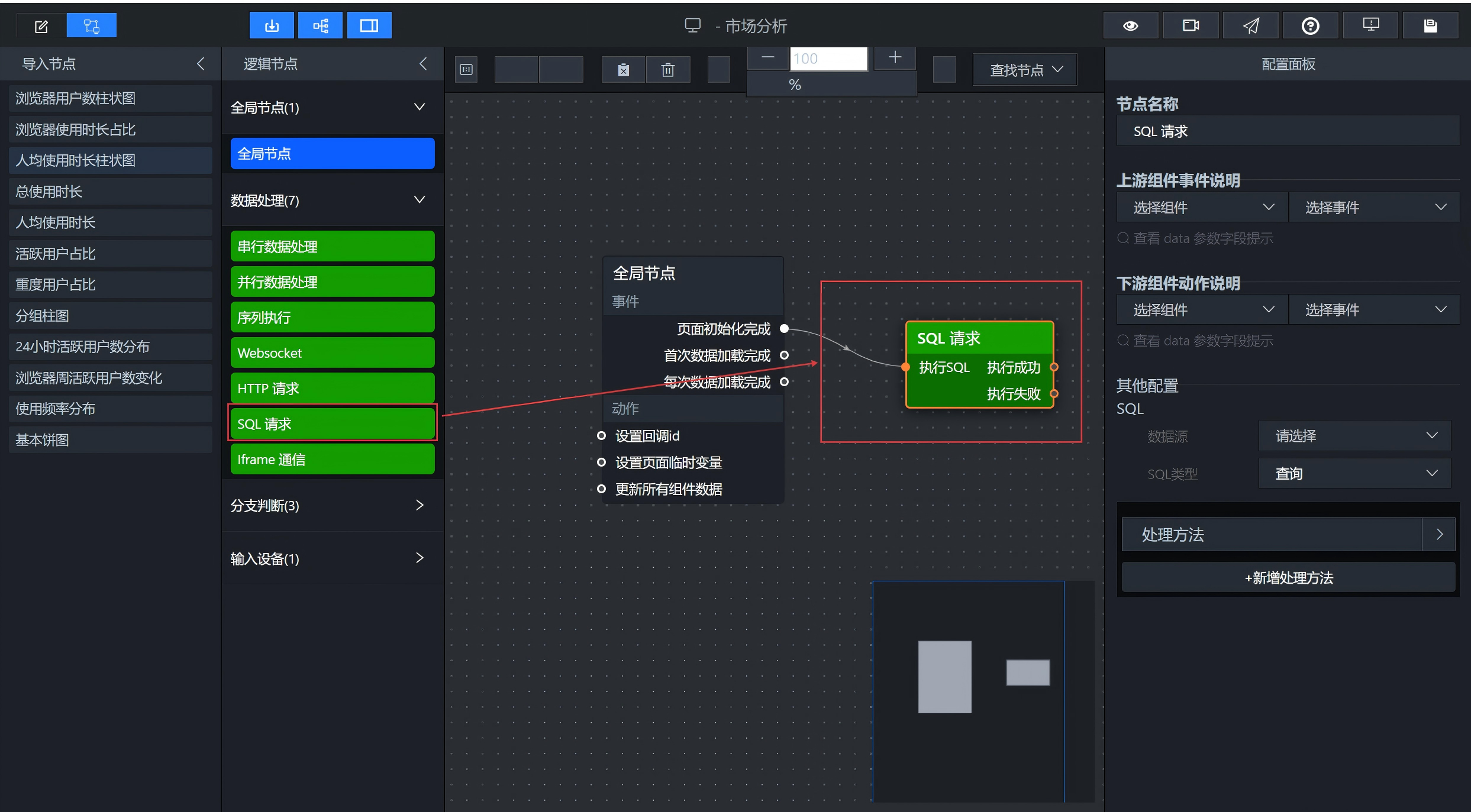The width and height of the screenshot is (1471, 812).
Task: Toggle the logic nodes tree icon
Action: (320, 26)
